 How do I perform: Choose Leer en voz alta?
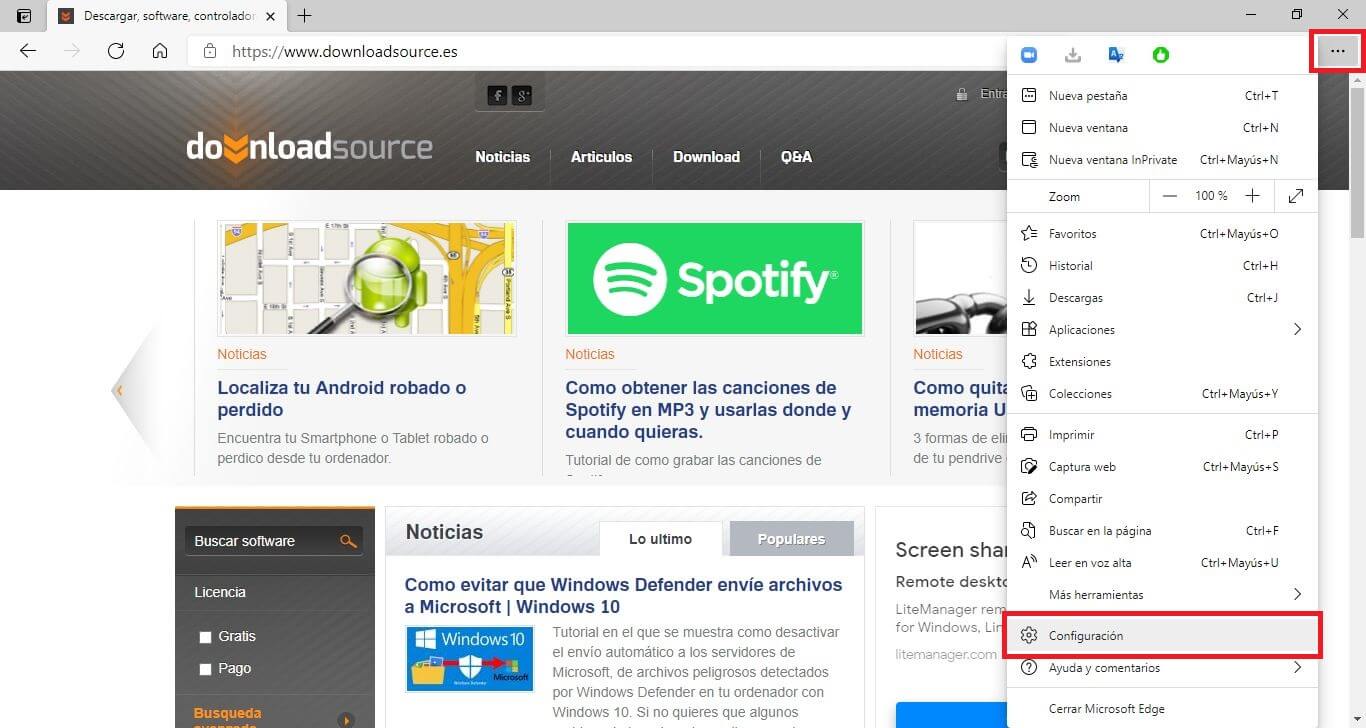pos(1162,563)
